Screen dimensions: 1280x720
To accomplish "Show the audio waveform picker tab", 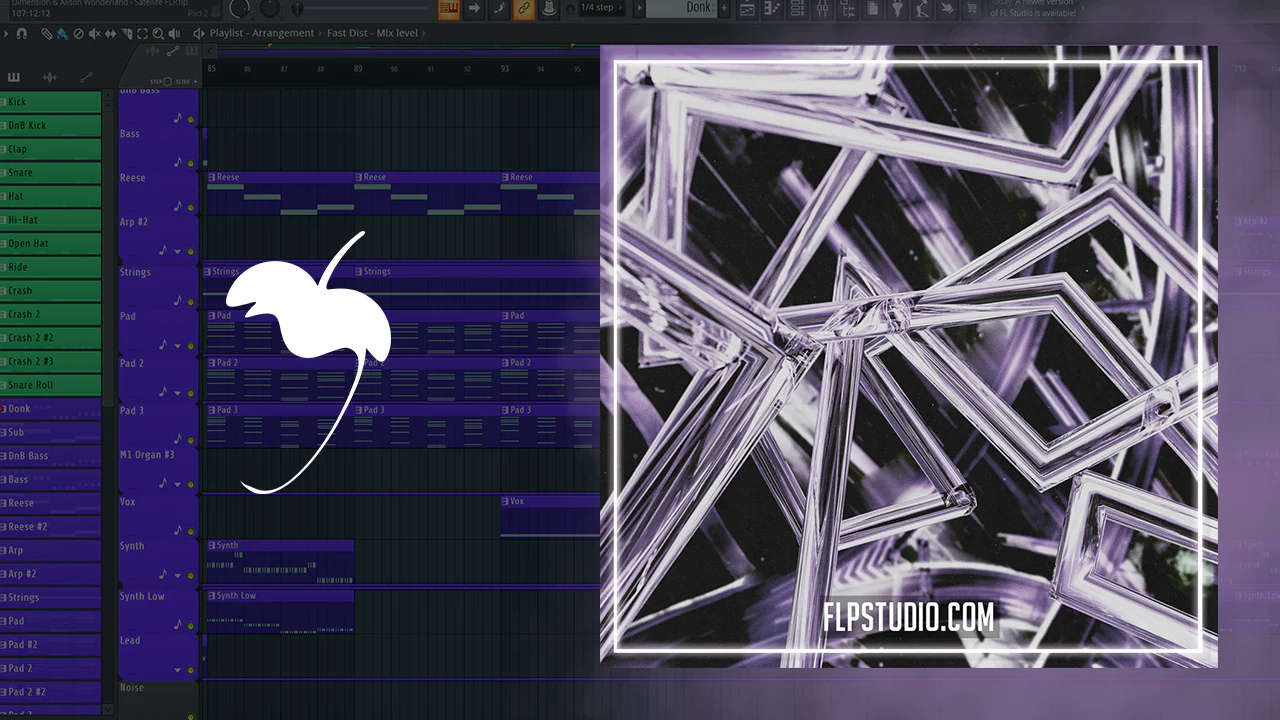I will tap(49, 77).
